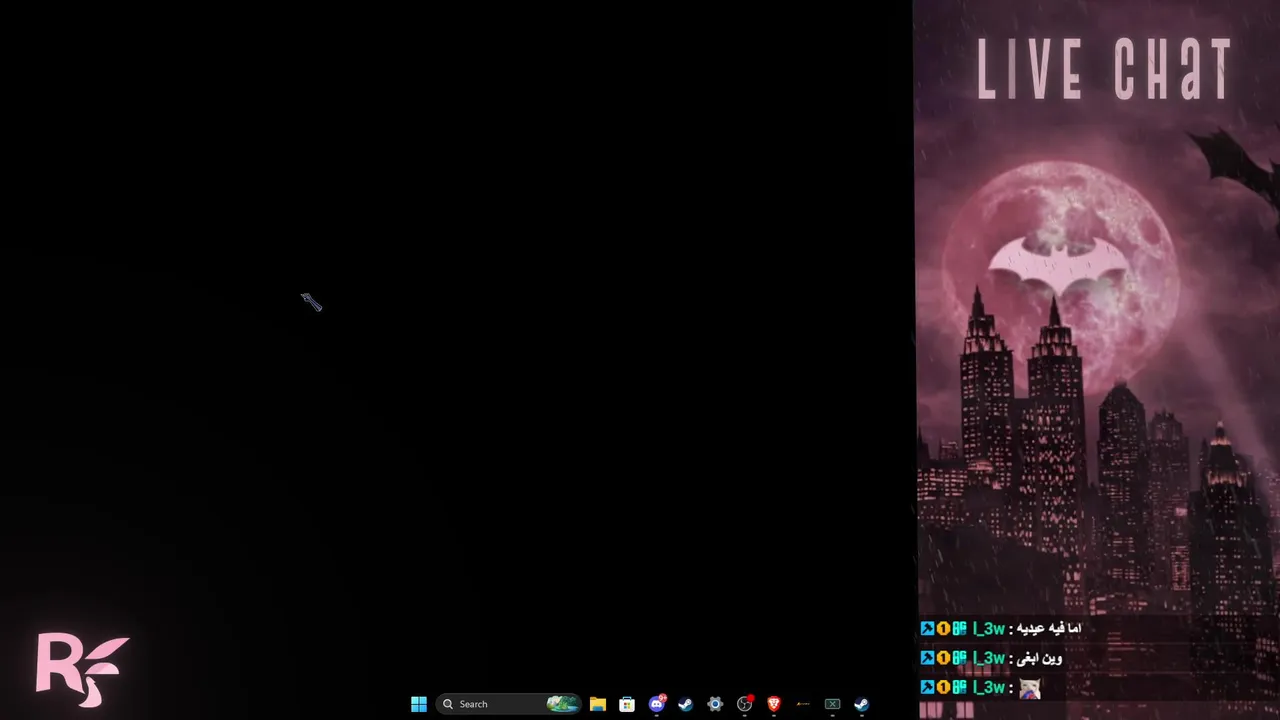Open the first Steam icon beside Discord
The width and height of the screenshot is (1280, 720).
(x=686, y=704)
